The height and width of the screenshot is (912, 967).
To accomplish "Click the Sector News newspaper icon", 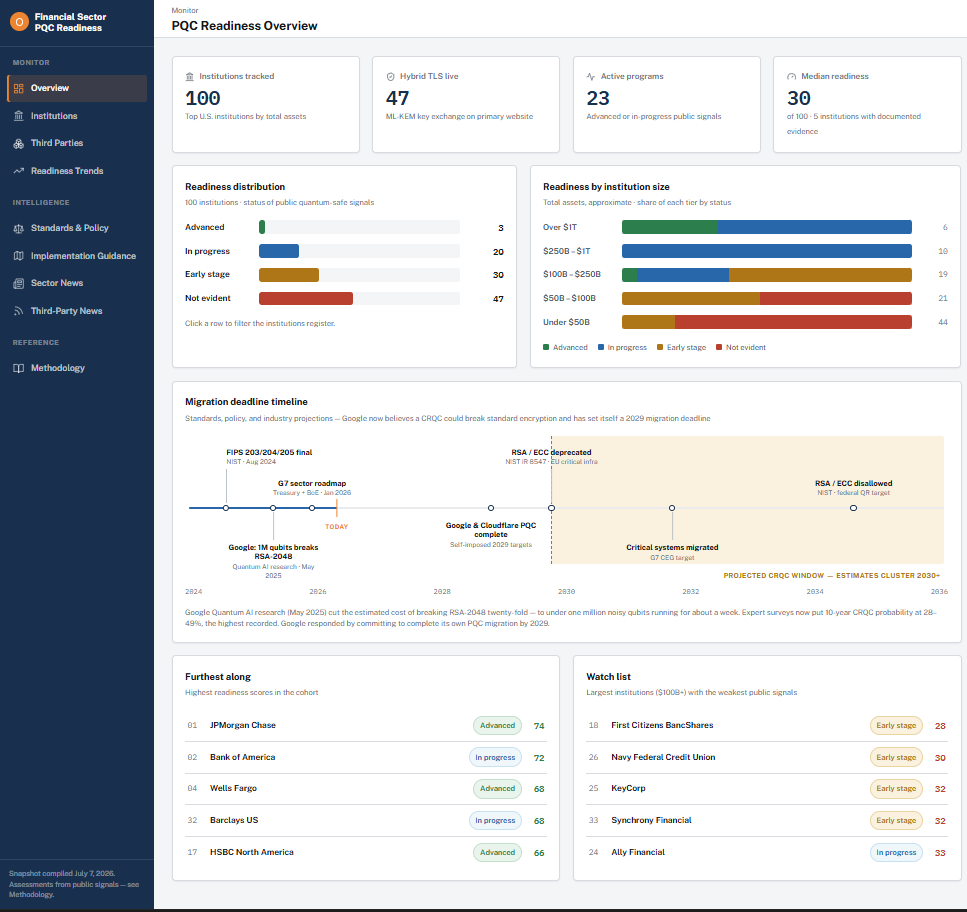I will tap(19, 283).
